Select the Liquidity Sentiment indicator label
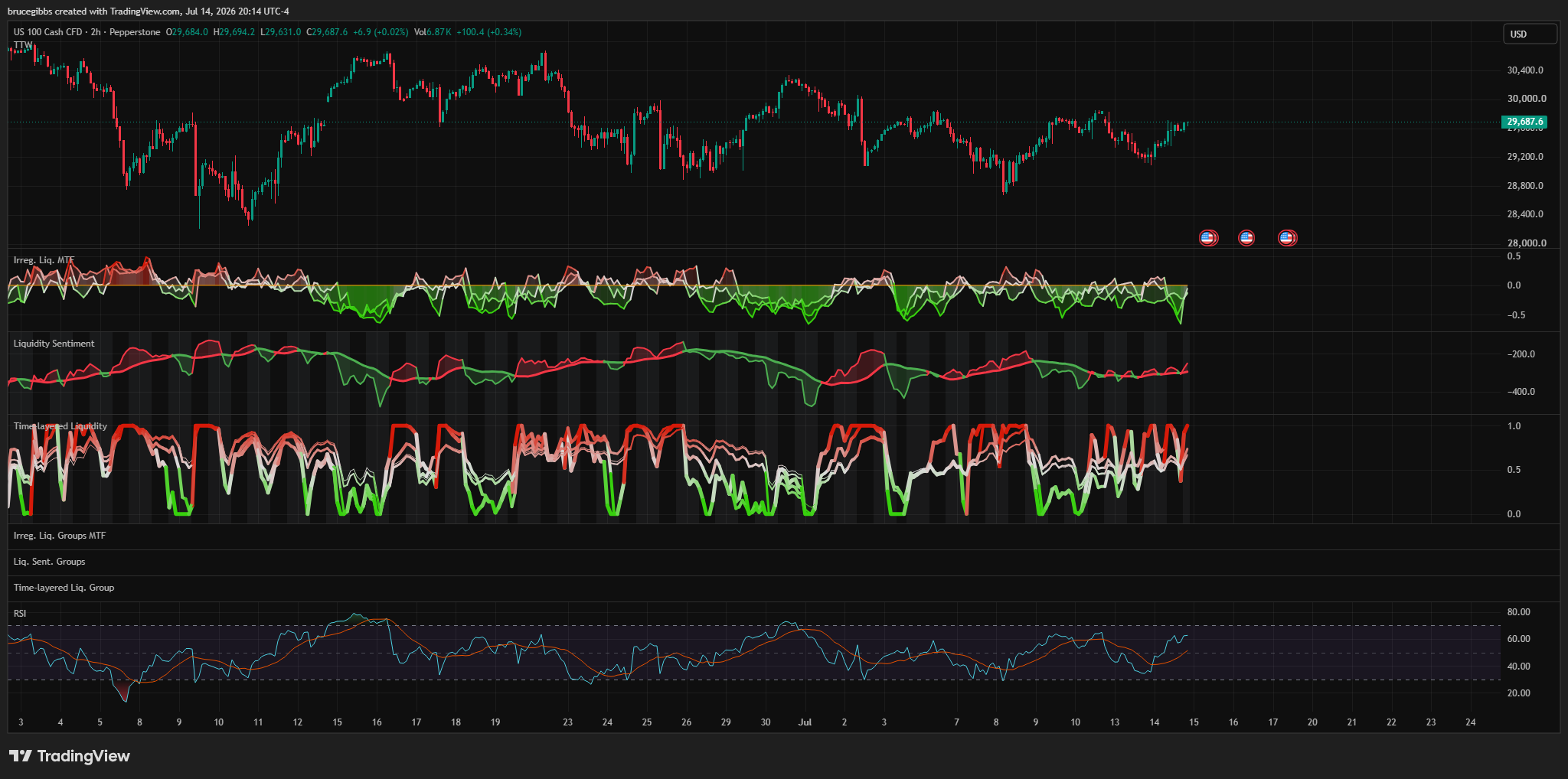 (x=54, y=344)
